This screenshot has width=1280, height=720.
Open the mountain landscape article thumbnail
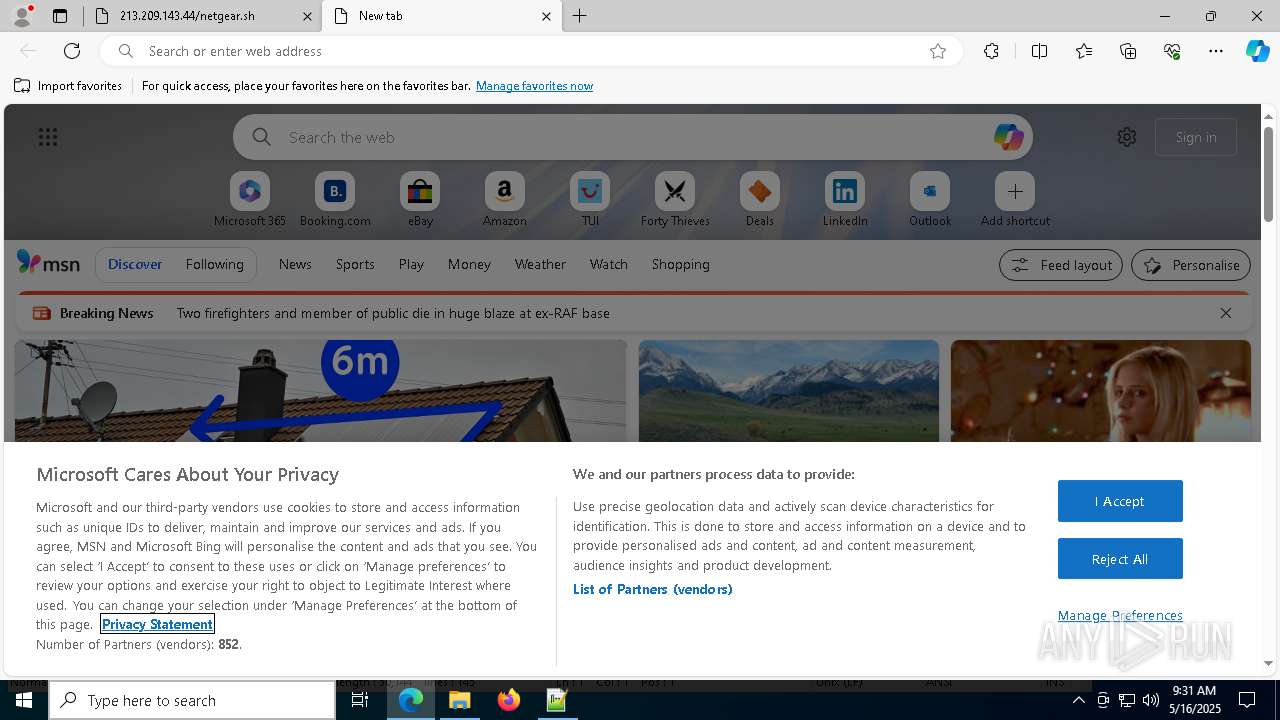(789, 391)
